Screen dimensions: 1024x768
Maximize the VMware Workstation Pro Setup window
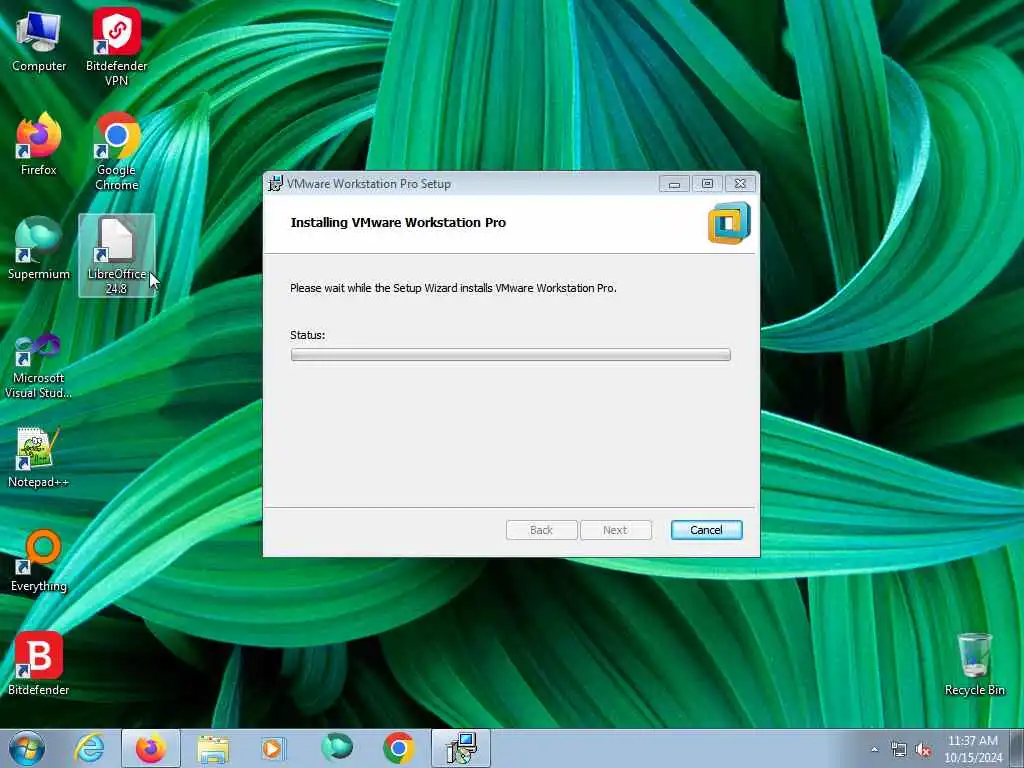tap(707, 184)
